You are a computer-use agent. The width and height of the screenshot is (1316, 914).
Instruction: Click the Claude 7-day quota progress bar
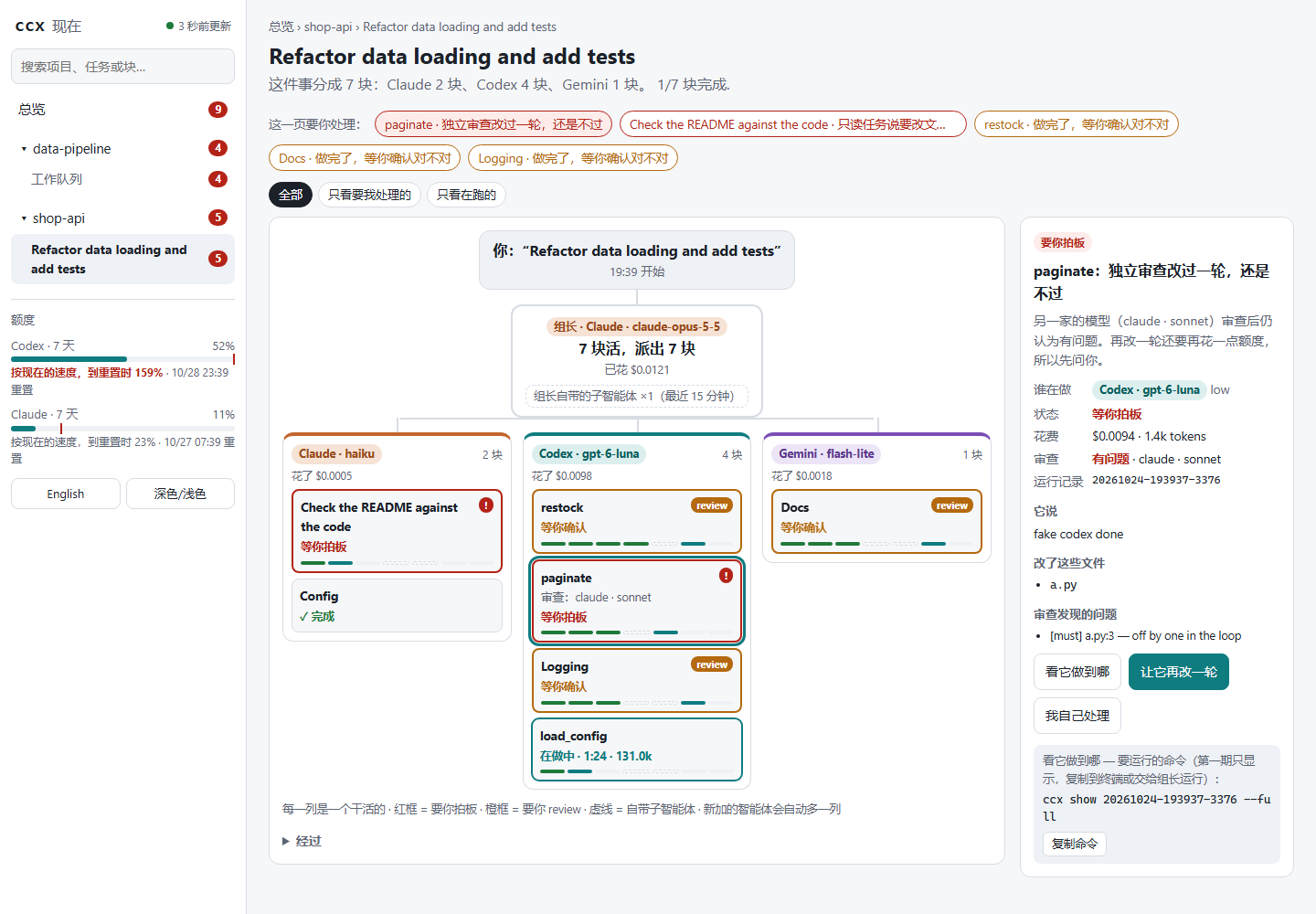(122, 429)
